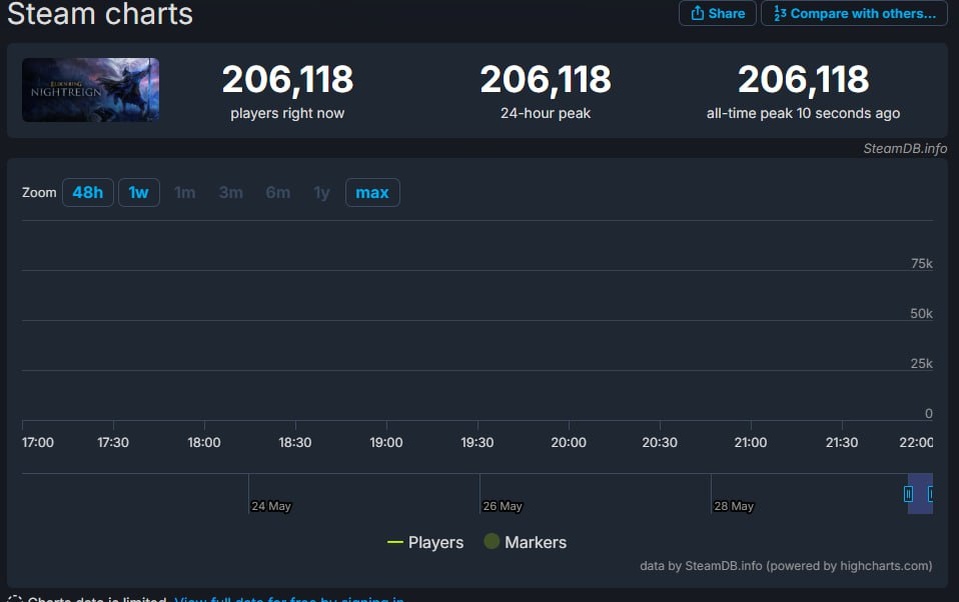Click the 28 May navigator label
The height and width of the screenshot is (602, 959).
coord(734,506)
